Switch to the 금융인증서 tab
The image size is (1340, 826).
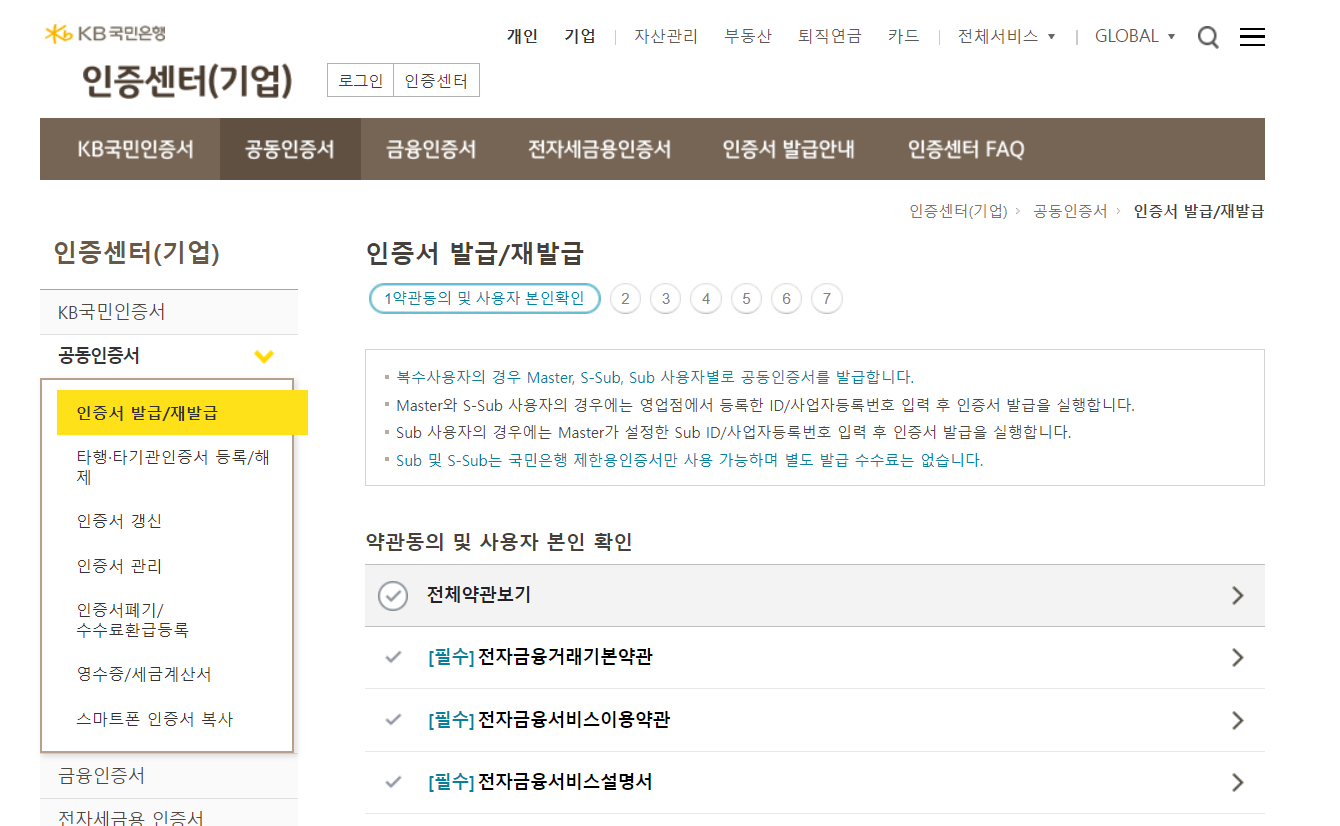429,148
